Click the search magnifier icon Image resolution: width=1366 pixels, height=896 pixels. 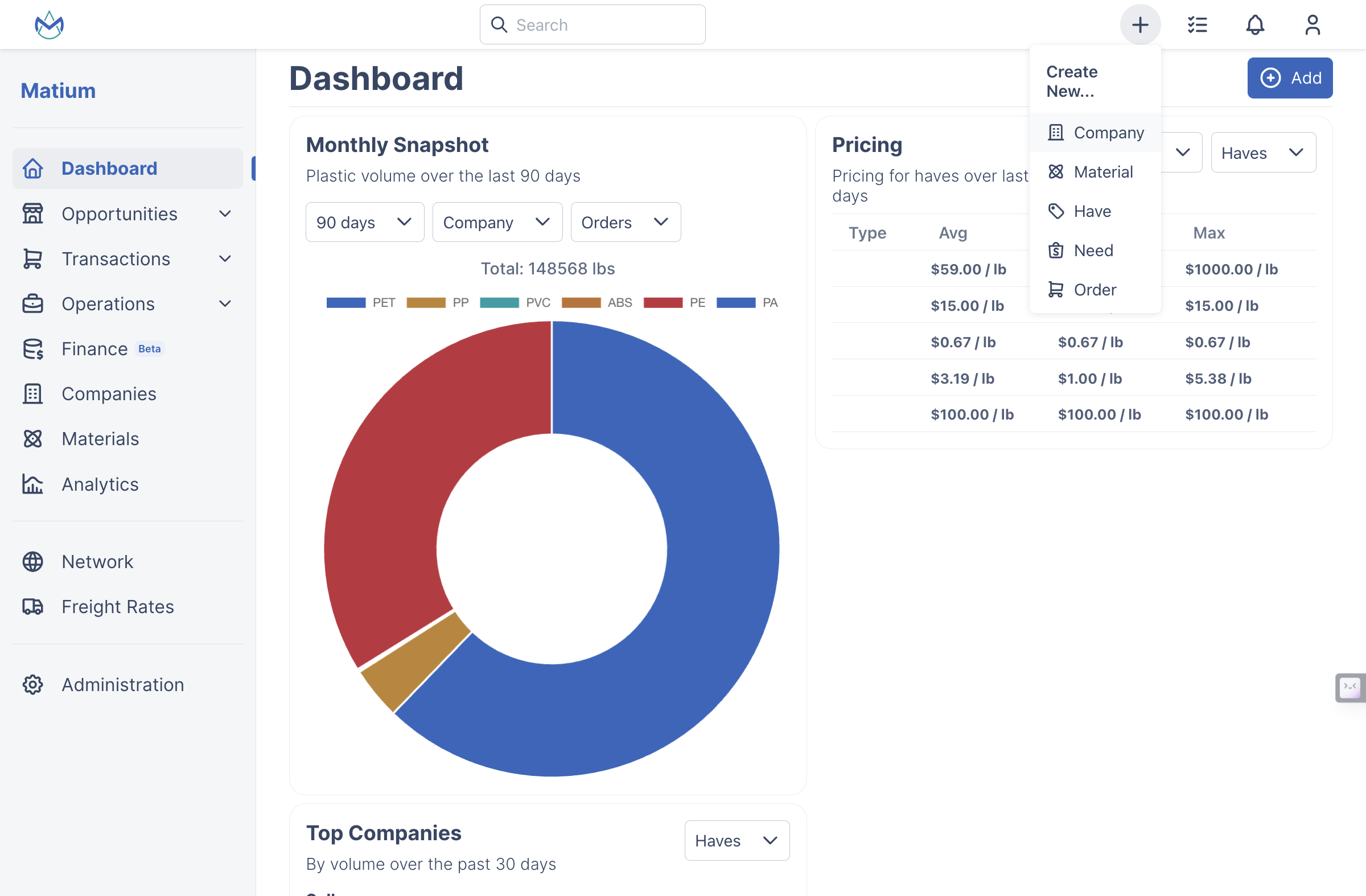click(x=499, y=24)
